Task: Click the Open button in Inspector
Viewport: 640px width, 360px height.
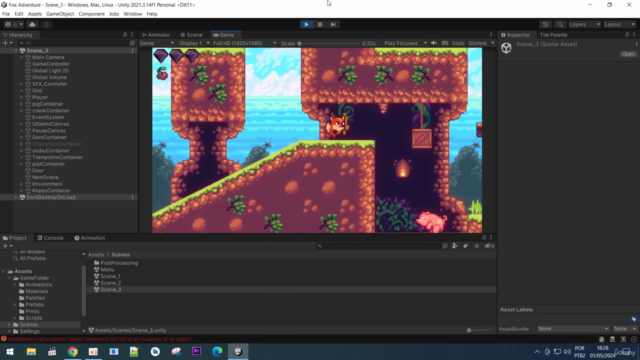Action: click(628, 54)
